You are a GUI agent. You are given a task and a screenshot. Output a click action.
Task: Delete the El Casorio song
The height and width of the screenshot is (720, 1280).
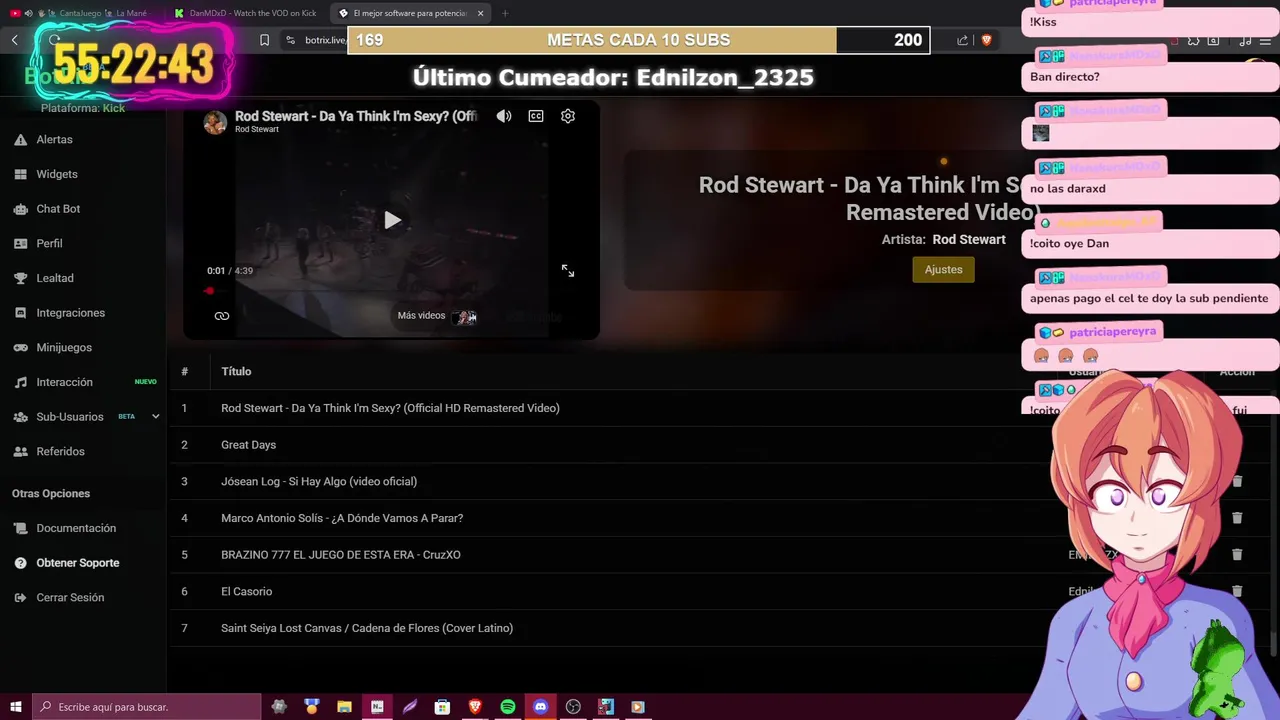coord(1237,591)
